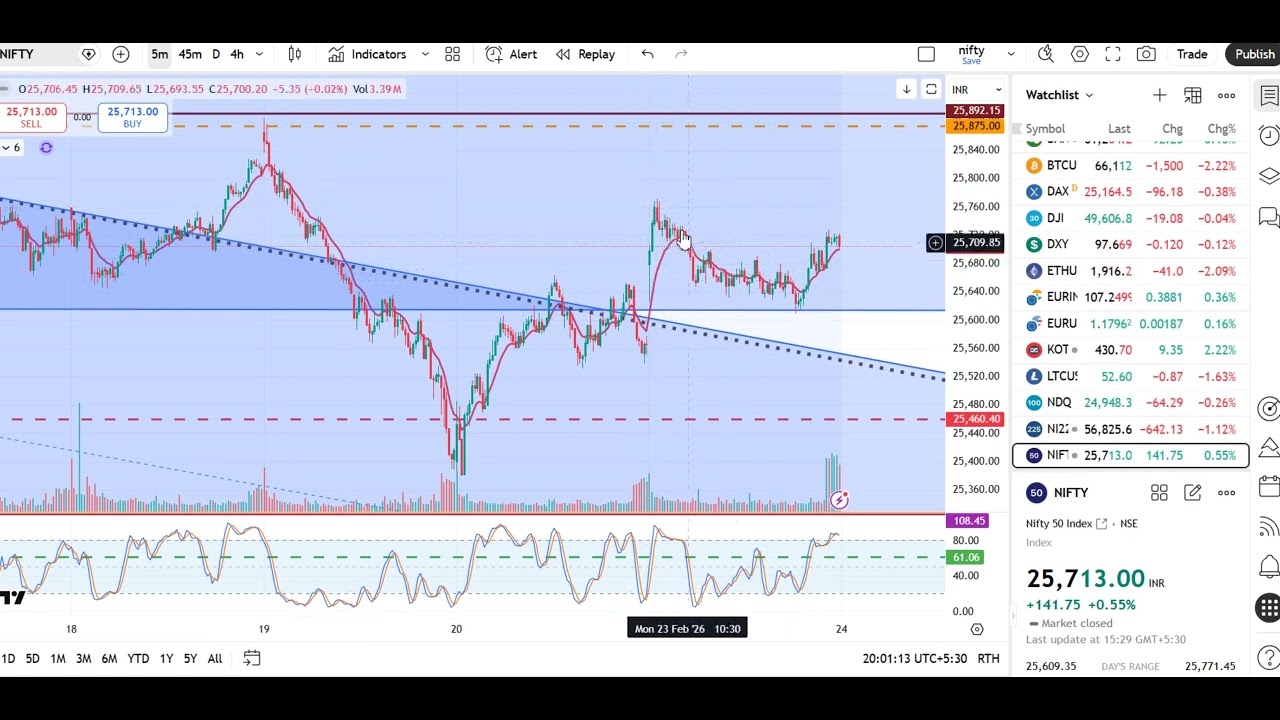This screenshot has width=1280, height=720.
Task: Open the Trade panel
Action: click(1192, 54)
